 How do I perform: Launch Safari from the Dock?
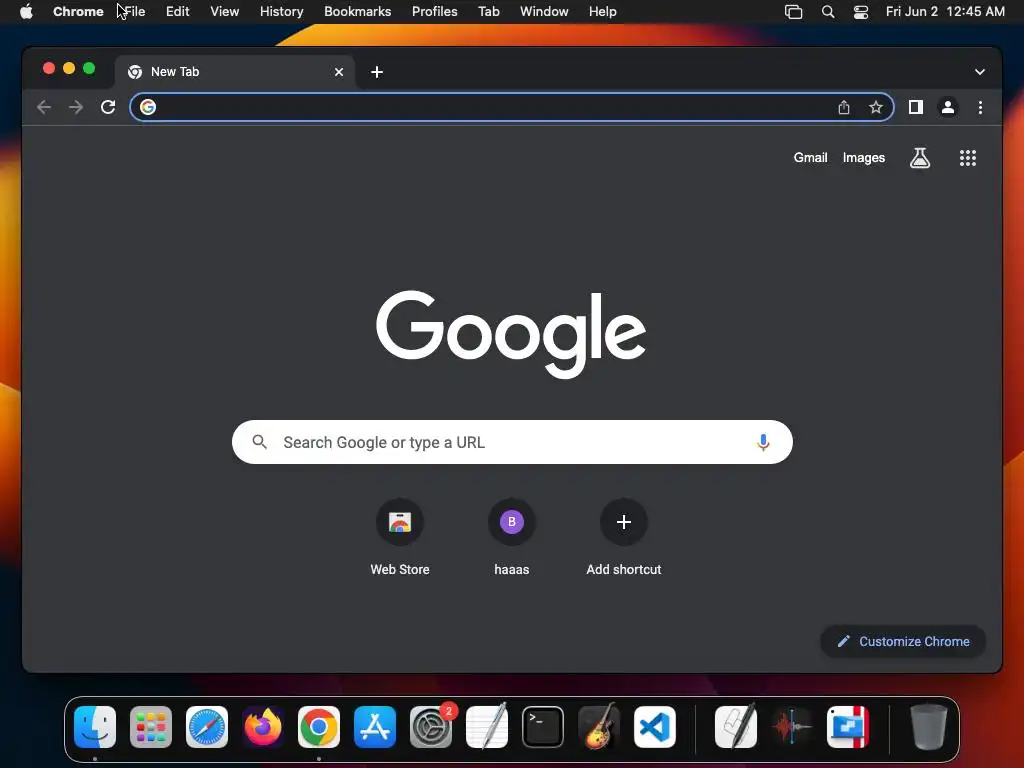[207, 727]
